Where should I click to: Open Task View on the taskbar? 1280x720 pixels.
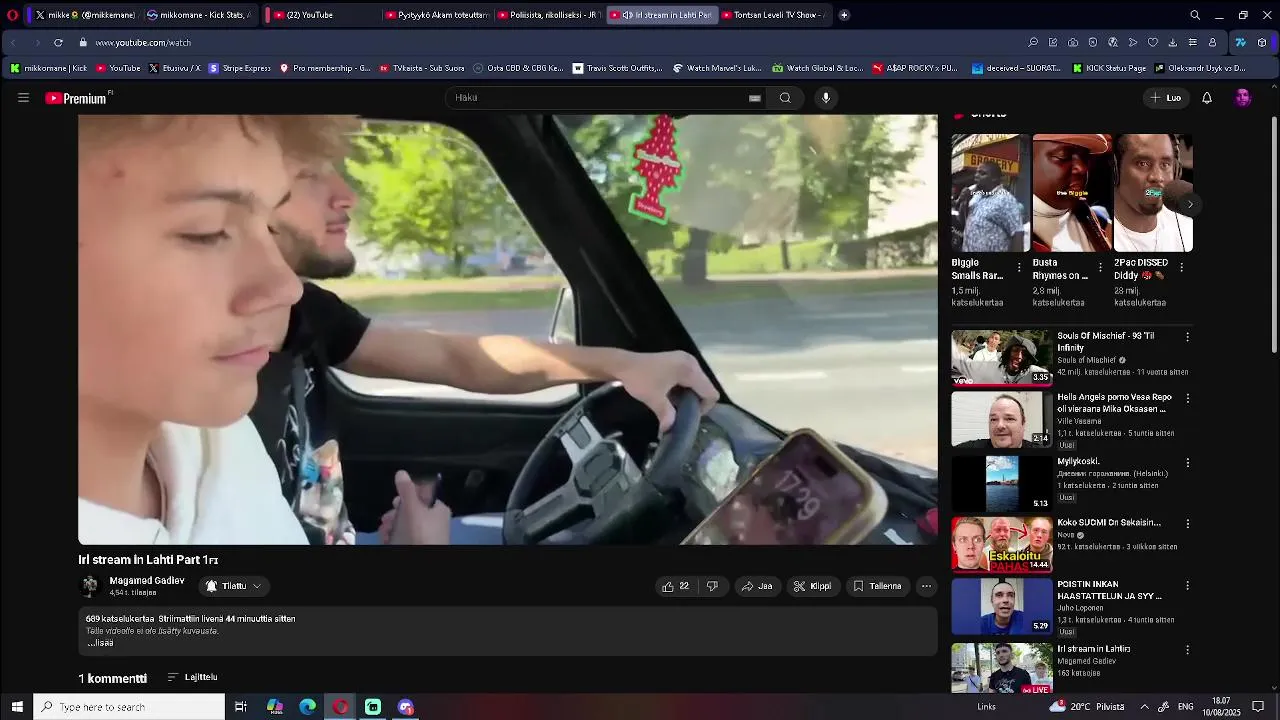click(x=241, y=707)
